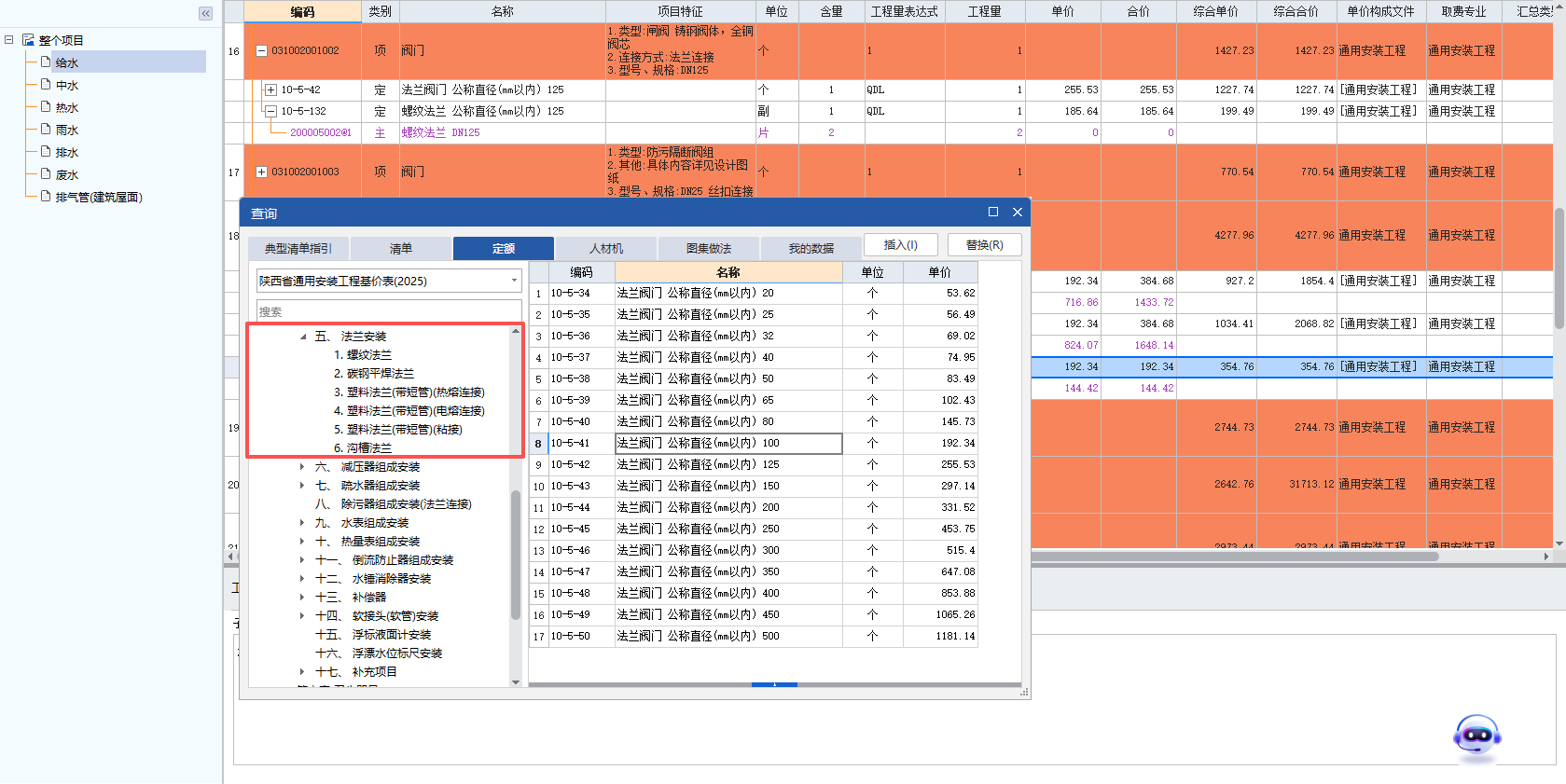Click the 综合单价 column header
The height and width of the screenshot is (784, 1566).
[1215, 11]
